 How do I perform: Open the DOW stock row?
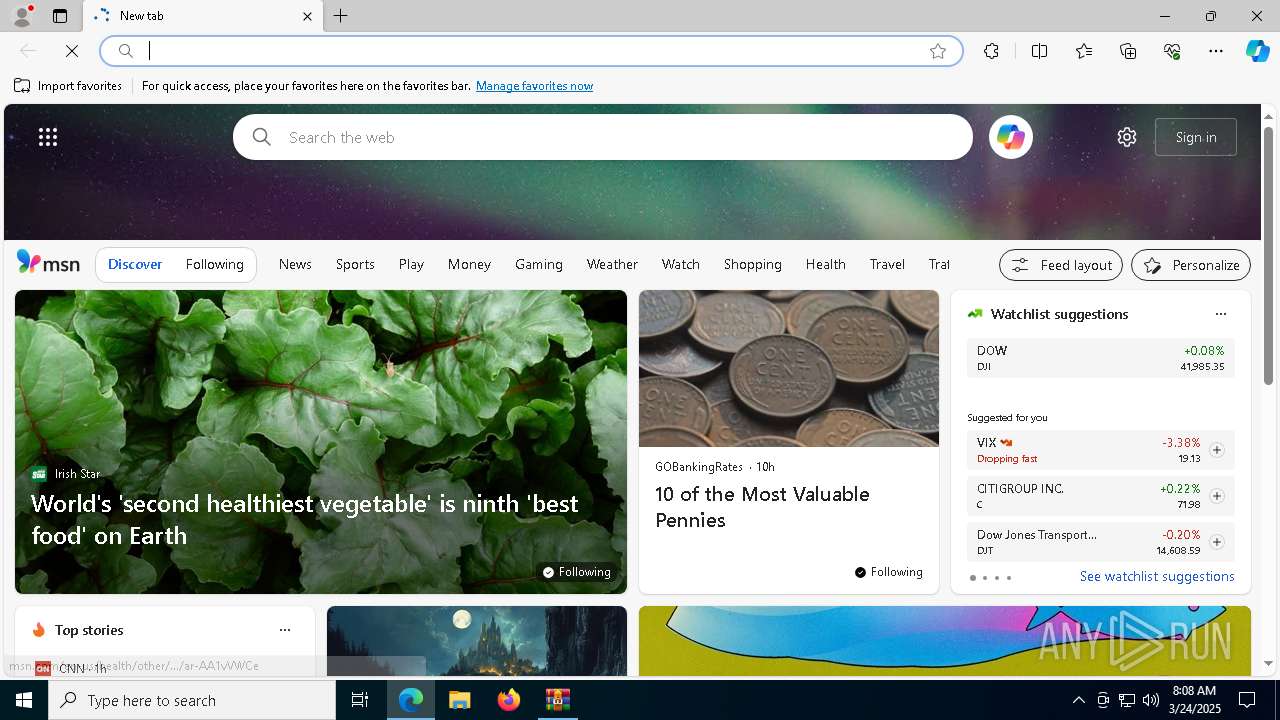pyautogui.click(x=1100, y=358)
